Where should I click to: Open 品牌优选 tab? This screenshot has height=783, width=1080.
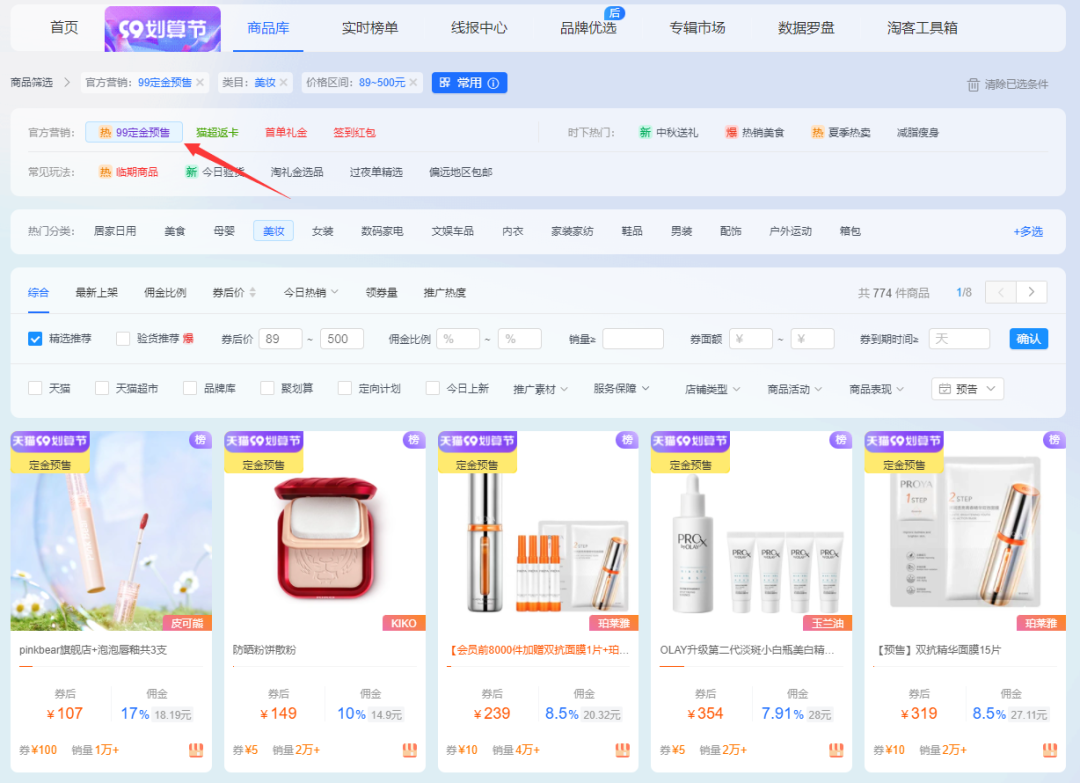click(x=588, y=28)
